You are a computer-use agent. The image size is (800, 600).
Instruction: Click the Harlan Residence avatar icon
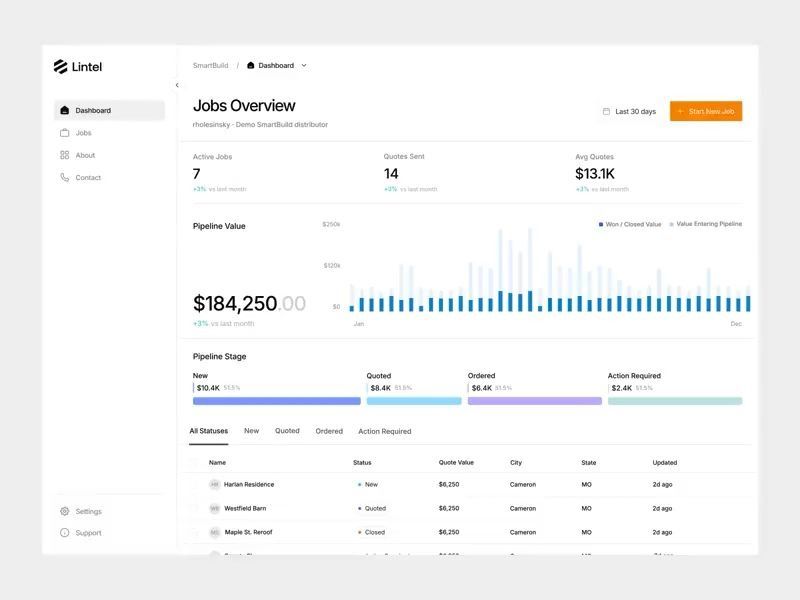pyautogui.click(x=215, y=485)
